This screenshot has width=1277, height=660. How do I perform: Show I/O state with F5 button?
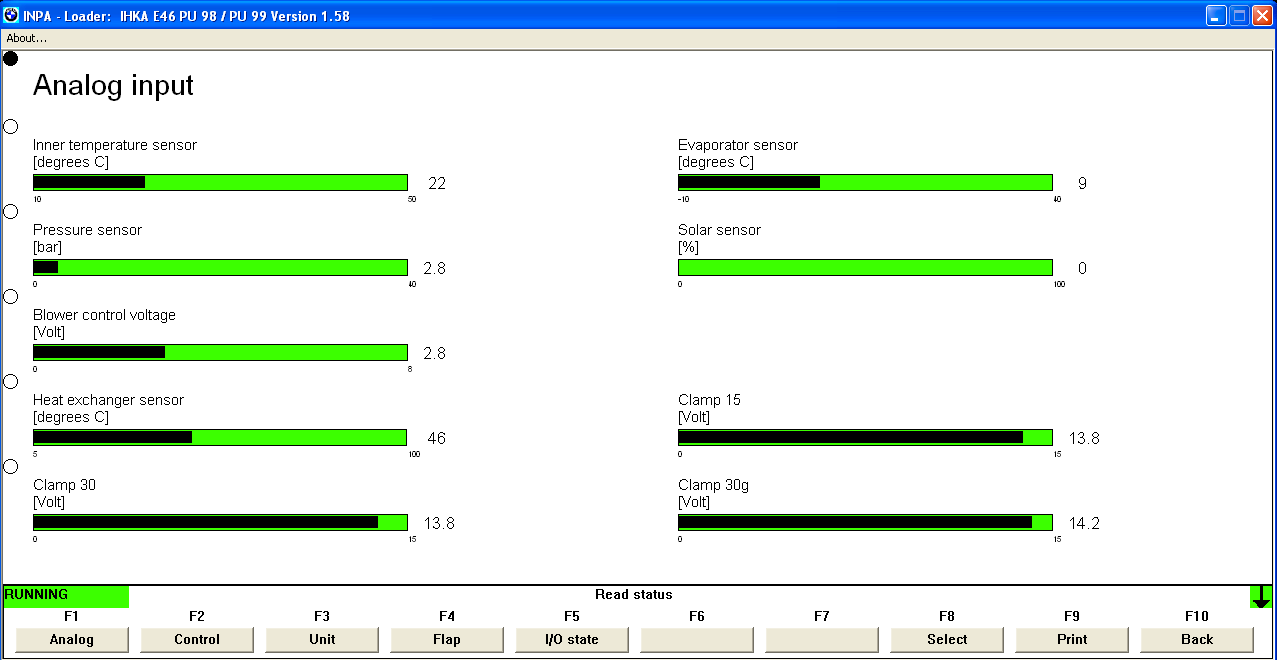[x=572, y=640]
